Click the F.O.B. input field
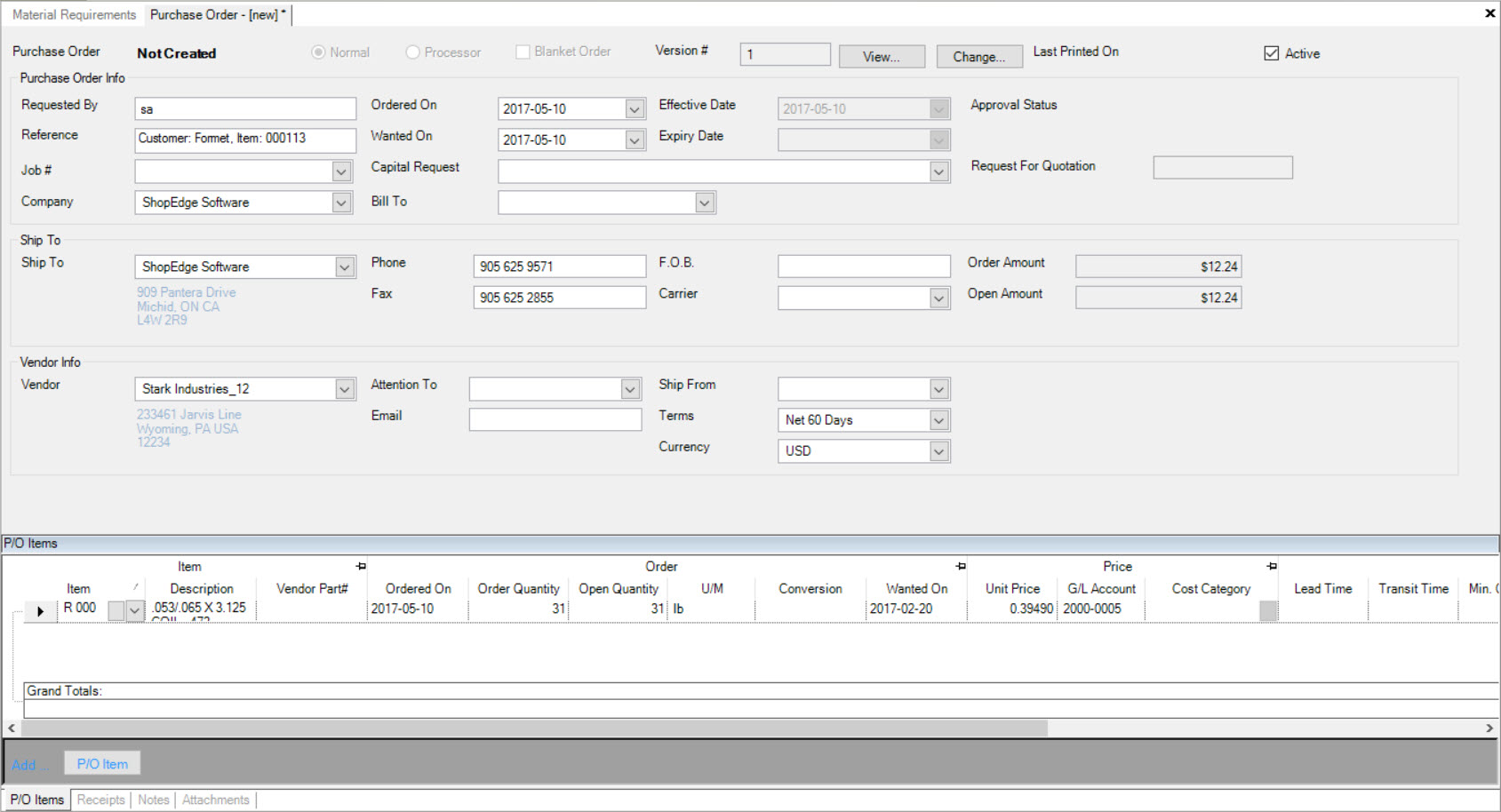This screenshot has width=1501, height=812. coord(864,267)
